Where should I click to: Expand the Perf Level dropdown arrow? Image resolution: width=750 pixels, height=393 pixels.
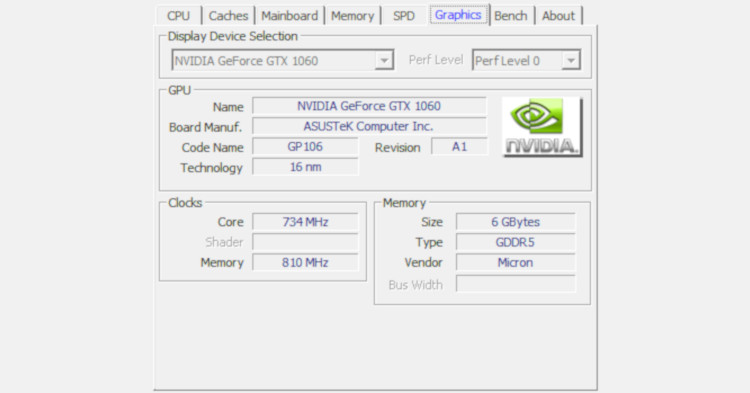pos(571,61)
